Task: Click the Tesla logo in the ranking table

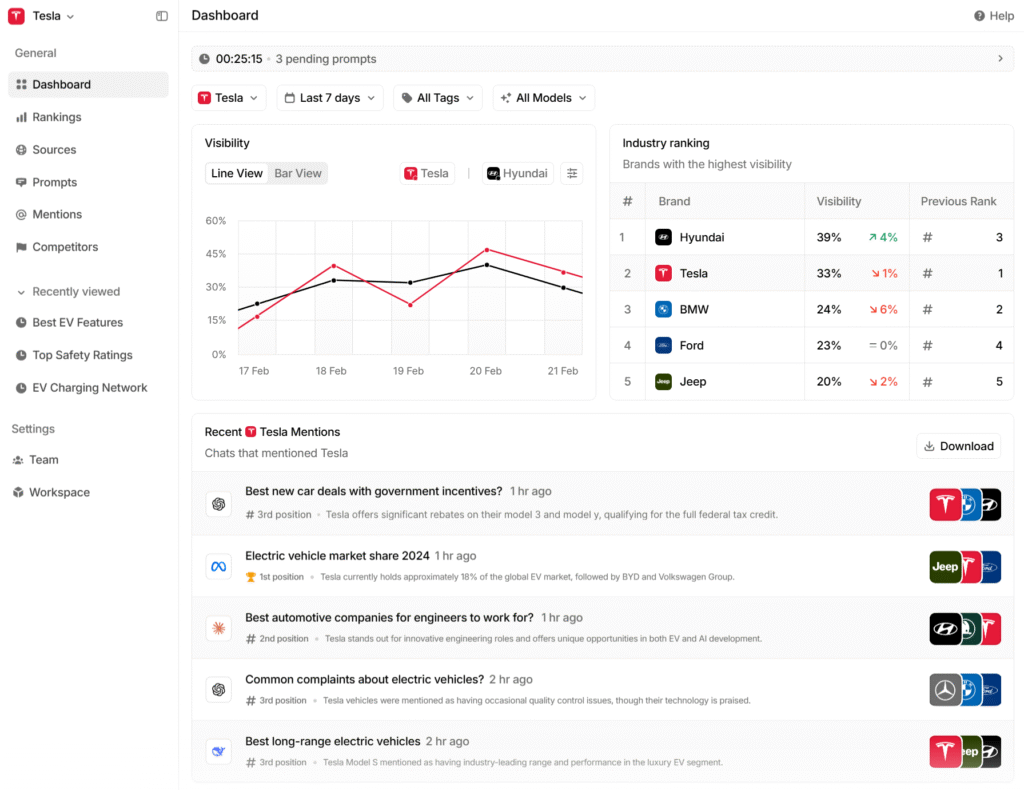Action: pos(663,273)
